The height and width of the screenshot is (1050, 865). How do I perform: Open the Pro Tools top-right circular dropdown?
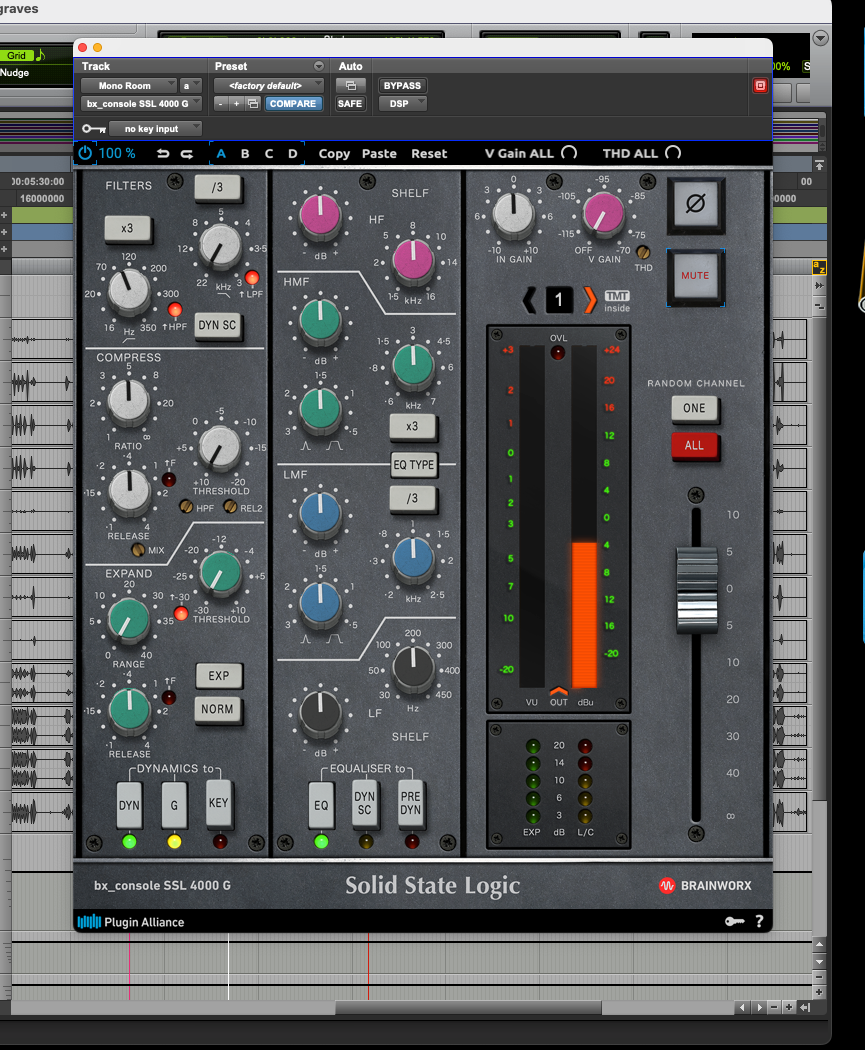(820, 38)
